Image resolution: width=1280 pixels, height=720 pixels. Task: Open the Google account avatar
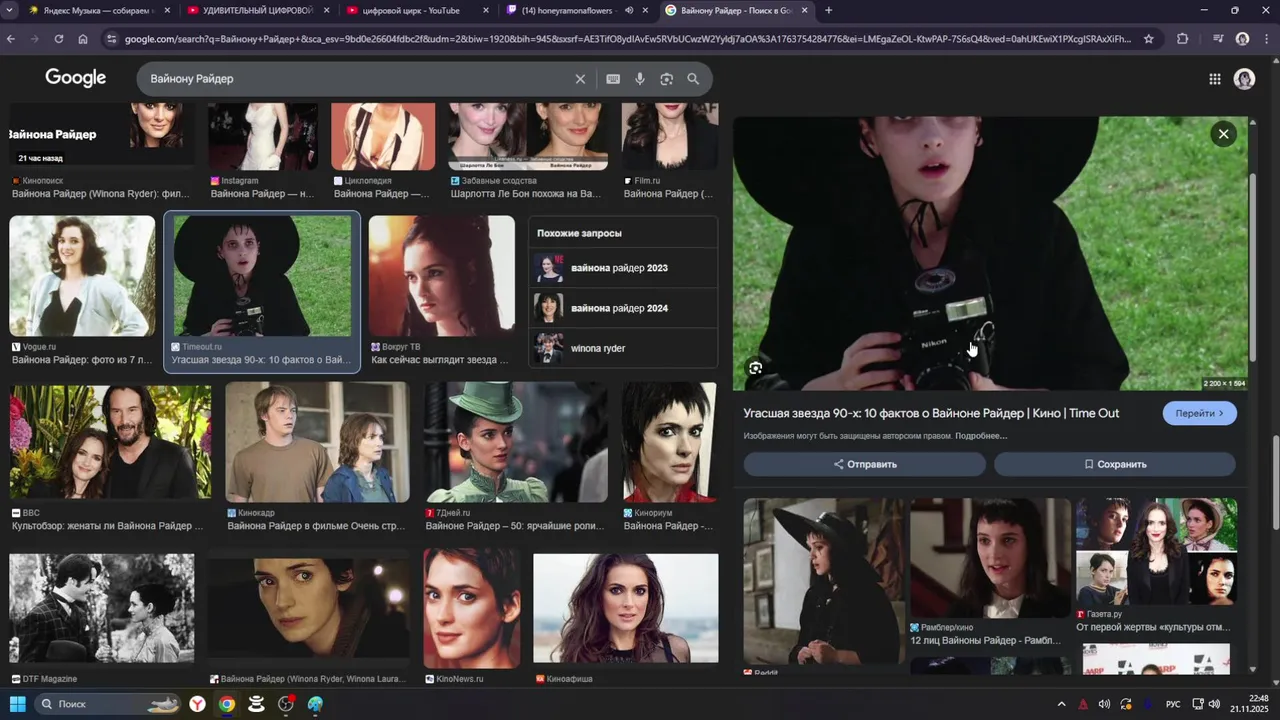(x=1244, y=79)
